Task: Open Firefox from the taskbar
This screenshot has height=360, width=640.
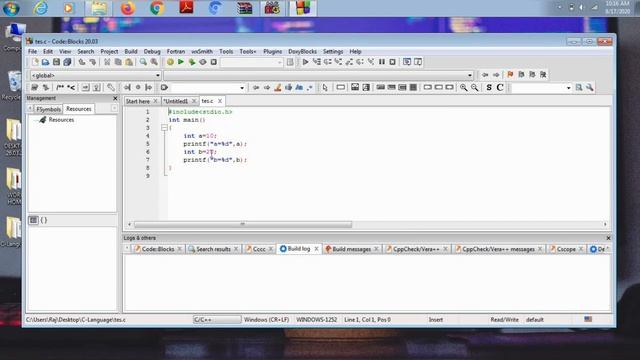Action: pos(128,8)
